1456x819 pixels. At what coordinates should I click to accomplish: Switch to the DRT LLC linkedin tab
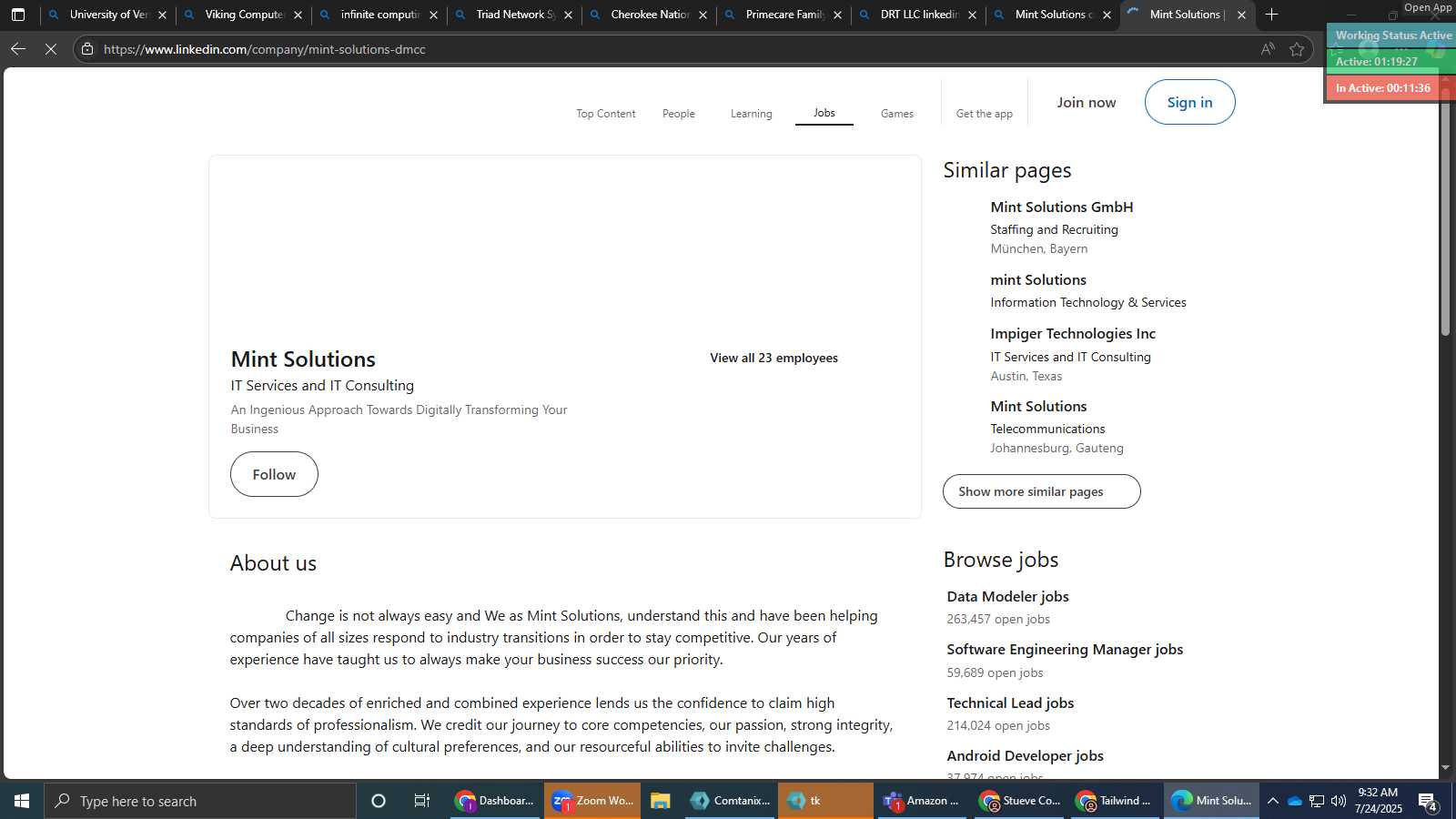pos(919,15)
